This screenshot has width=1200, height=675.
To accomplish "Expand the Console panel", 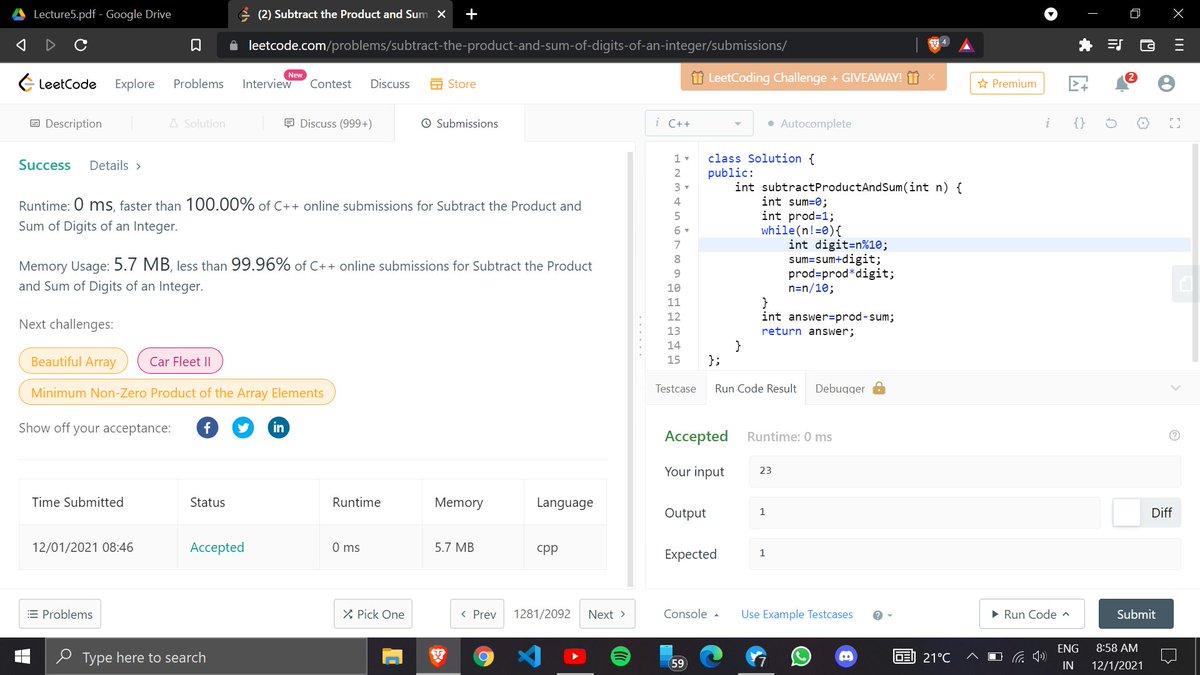I will pyautogui.click(x=691, y=614).
